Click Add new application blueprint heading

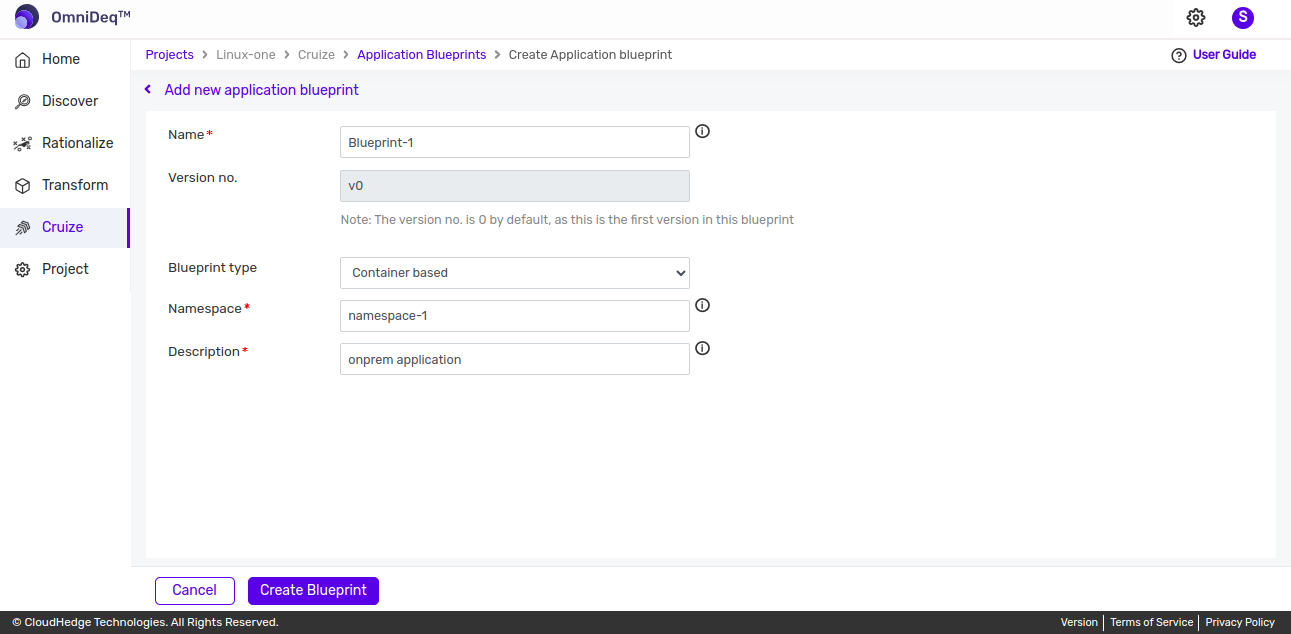click(x=262, y=90)
